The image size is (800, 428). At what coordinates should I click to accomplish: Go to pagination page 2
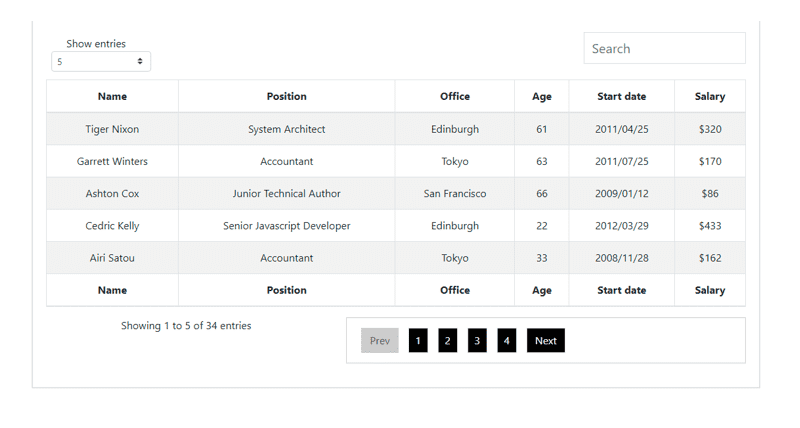coord(447,340)
